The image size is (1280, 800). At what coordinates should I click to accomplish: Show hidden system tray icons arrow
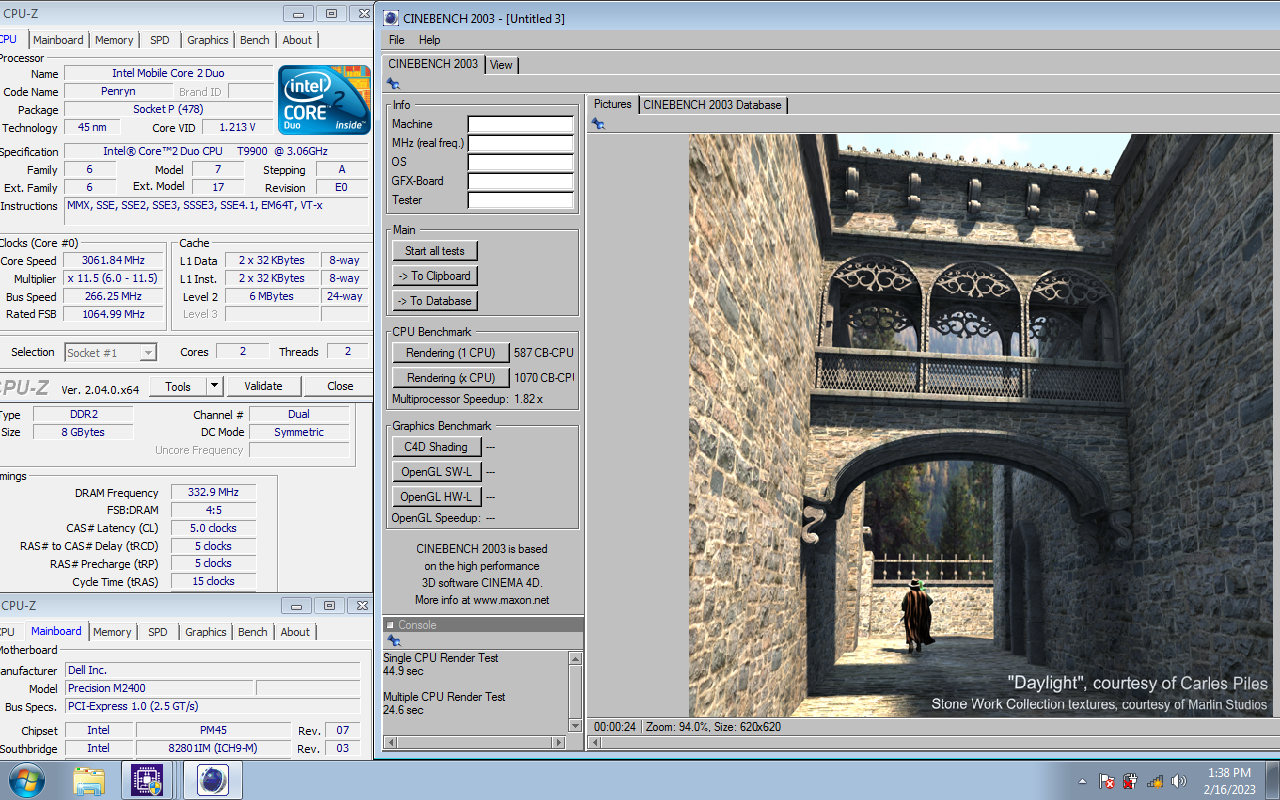[x=1082, y=781]
